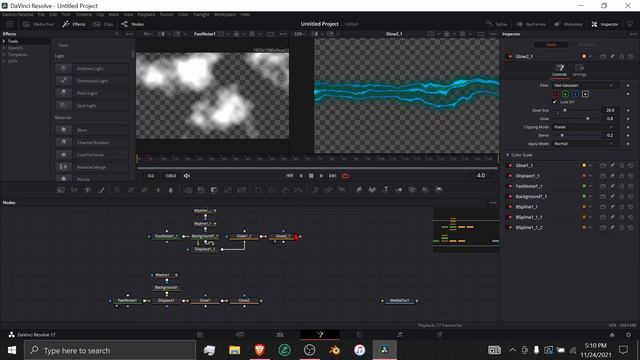The width and height of the screenshot is (640, 360).
Task: Stop playback
Action: (311, 176)
